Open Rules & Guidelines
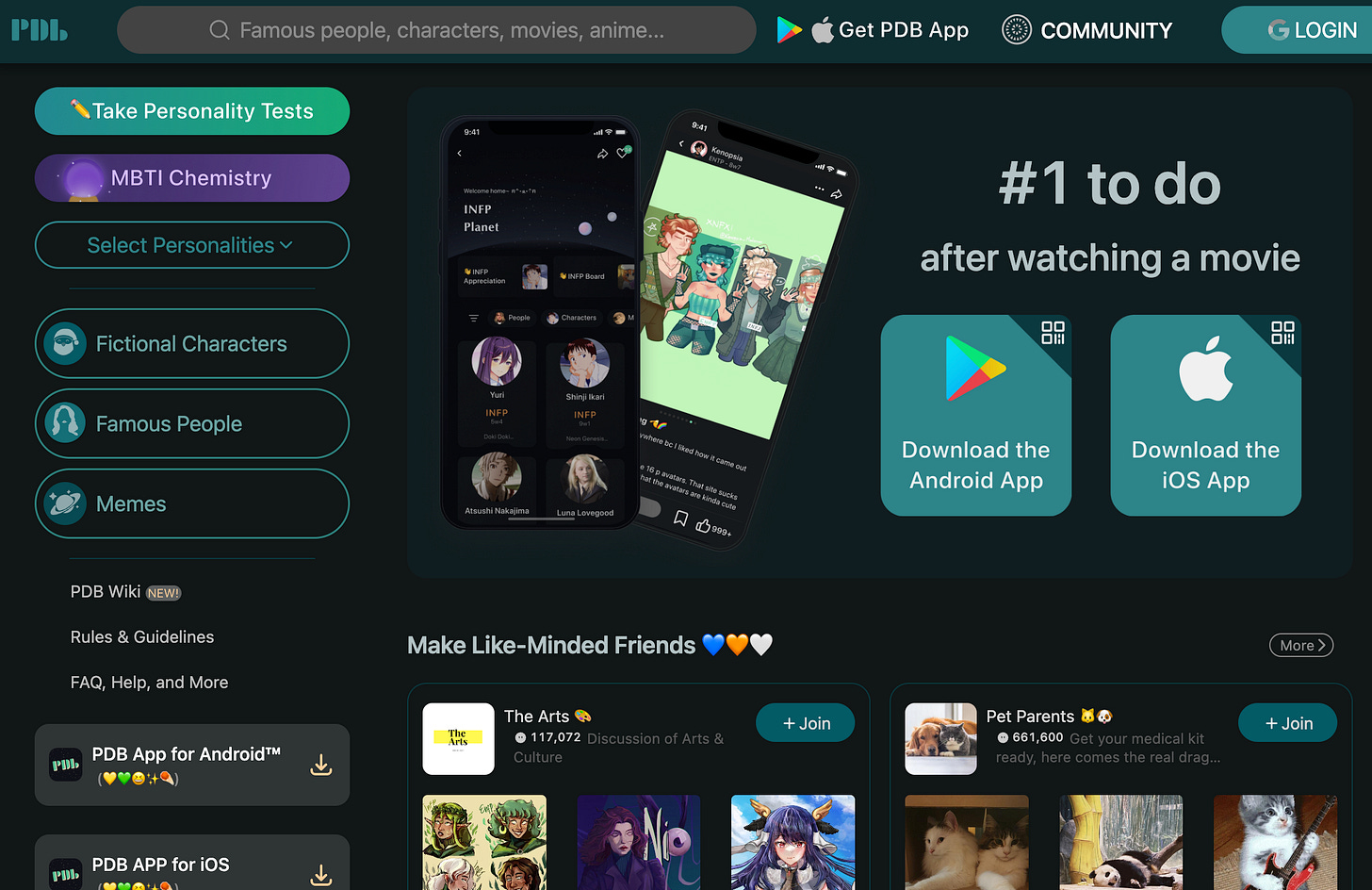Screen dimensions: 1372x890 pos(142,637)
